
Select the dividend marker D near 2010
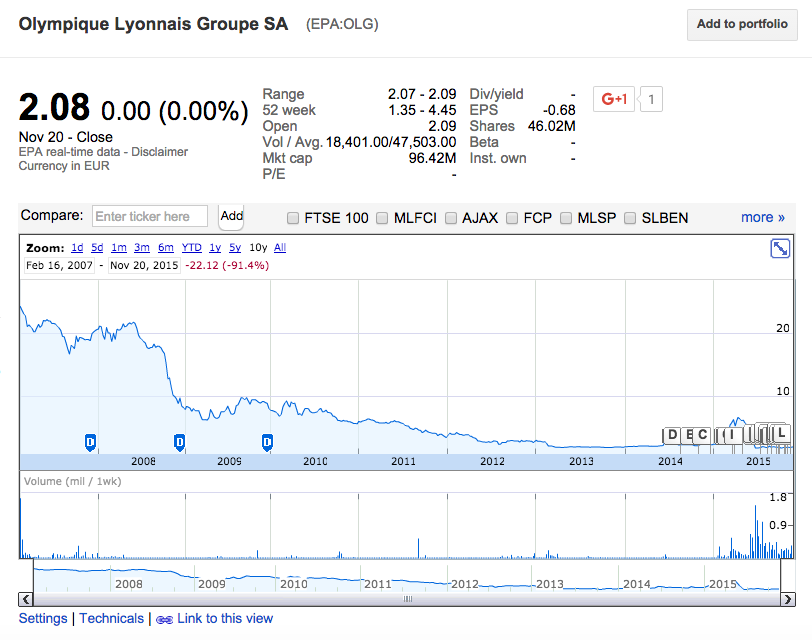point(267,442)
